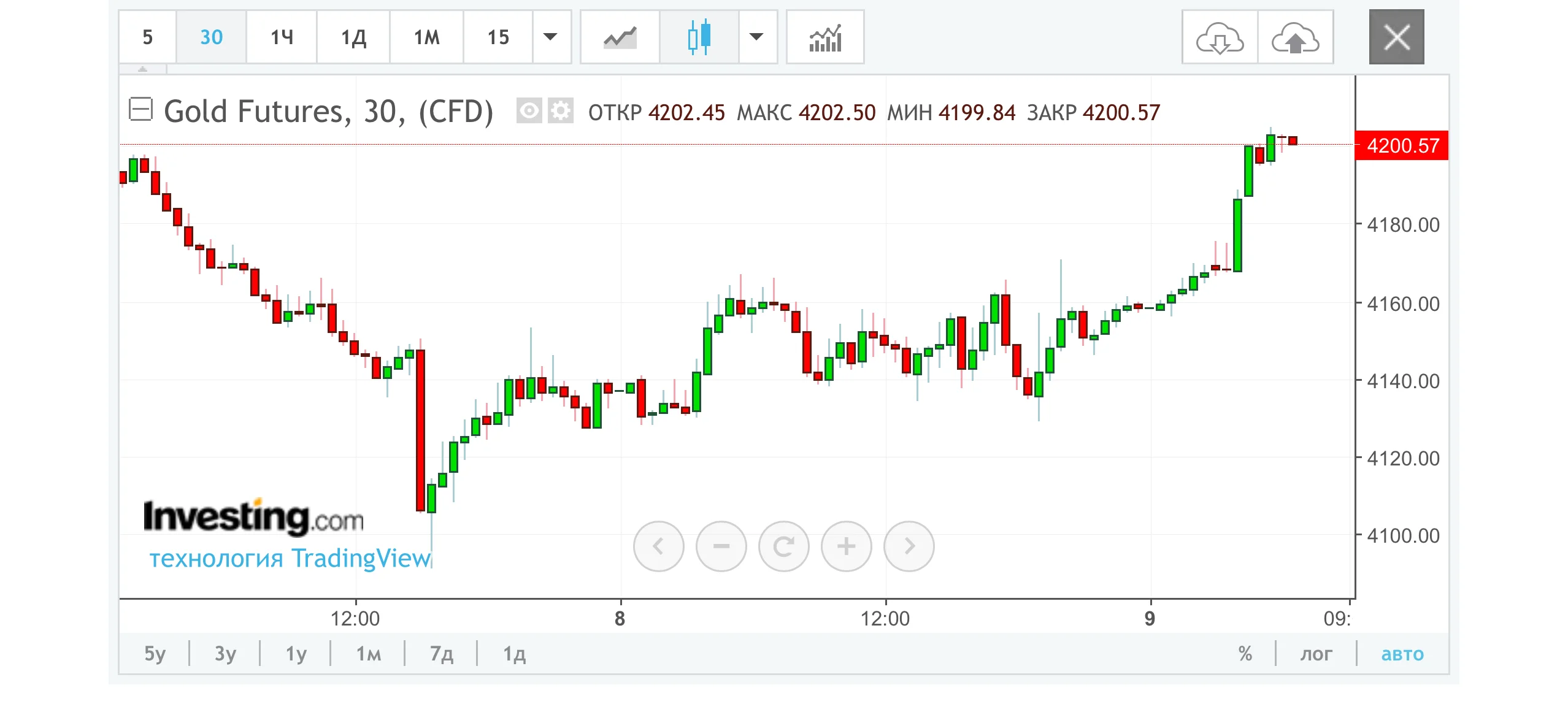Zoom out using the minus button
Screen dimensions: 1568x723
coord(721,546)
